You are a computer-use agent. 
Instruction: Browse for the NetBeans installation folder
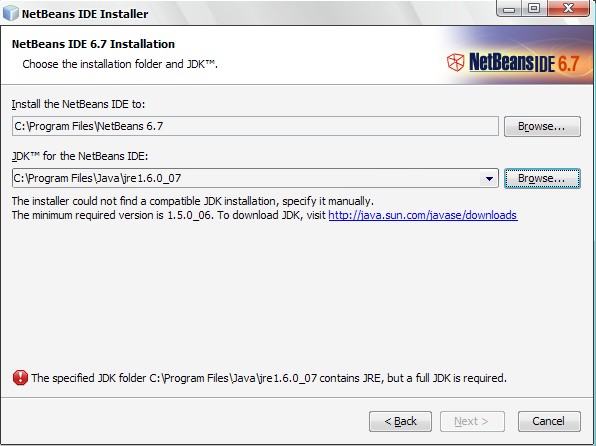[x=542, y=126]
